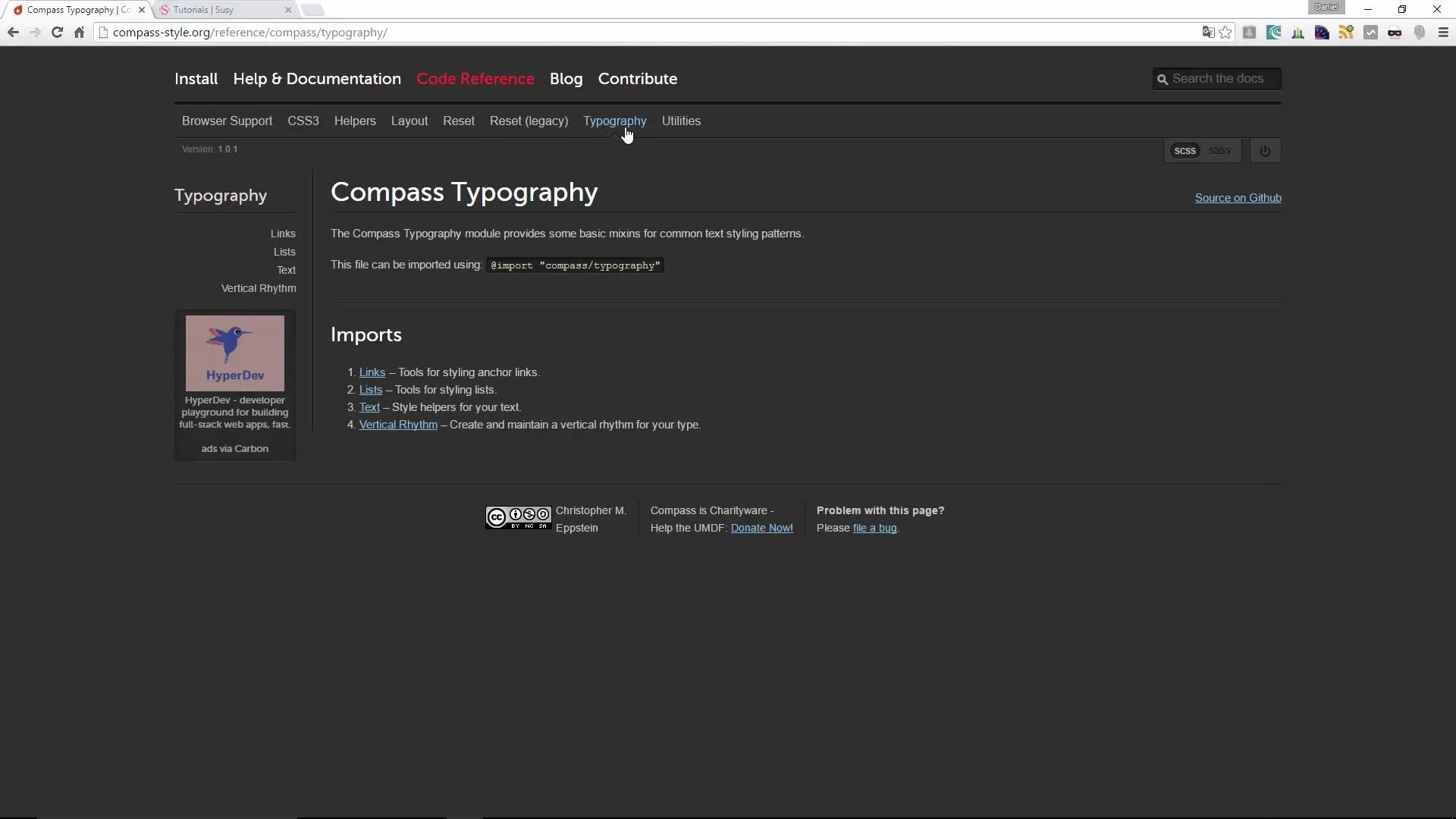This screenshot has height=819, width=1456.
Task: Click the browser home icon
Action: (79, 33)
